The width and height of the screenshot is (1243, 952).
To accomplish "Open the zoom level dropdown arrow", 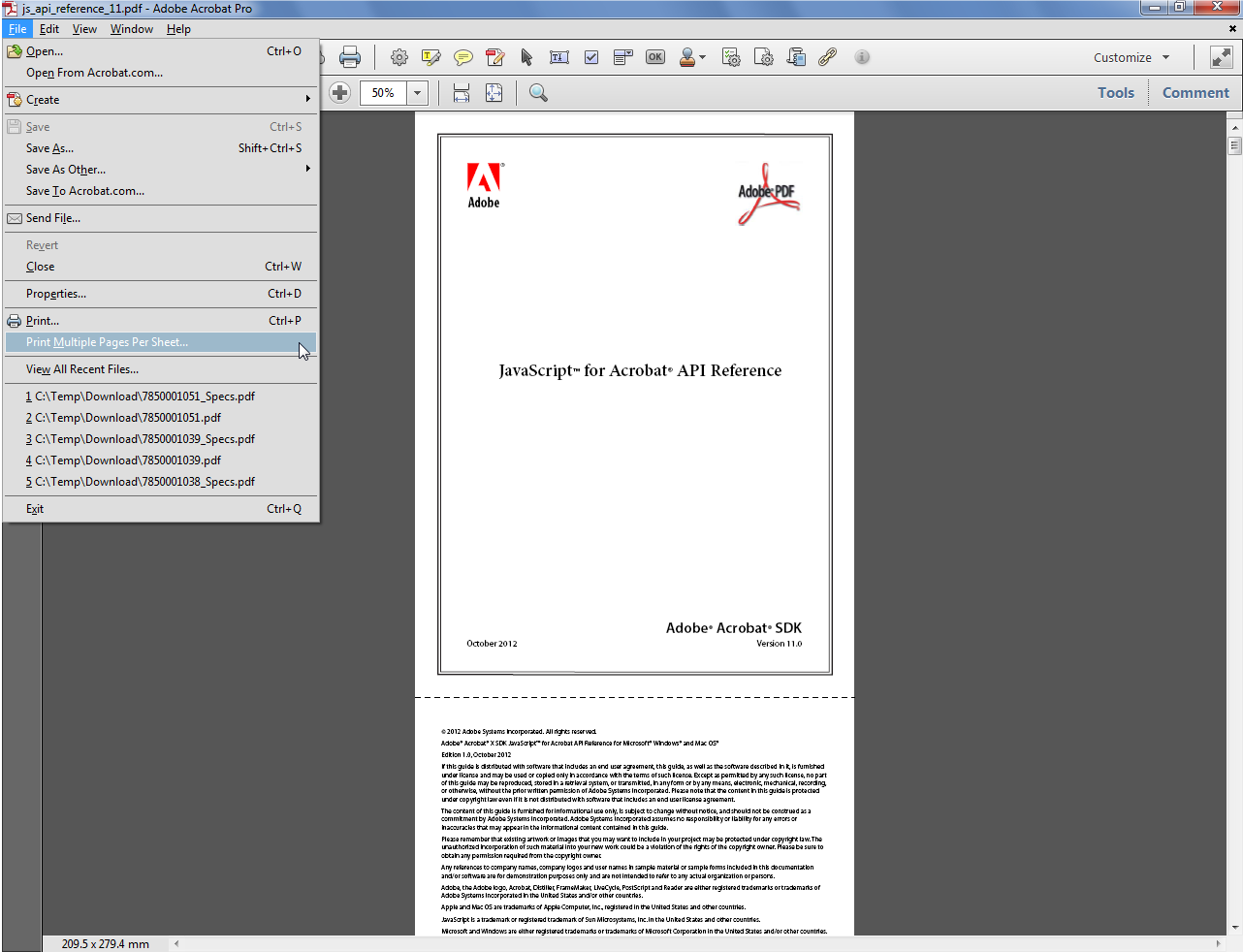I will [x=418, y=93].
